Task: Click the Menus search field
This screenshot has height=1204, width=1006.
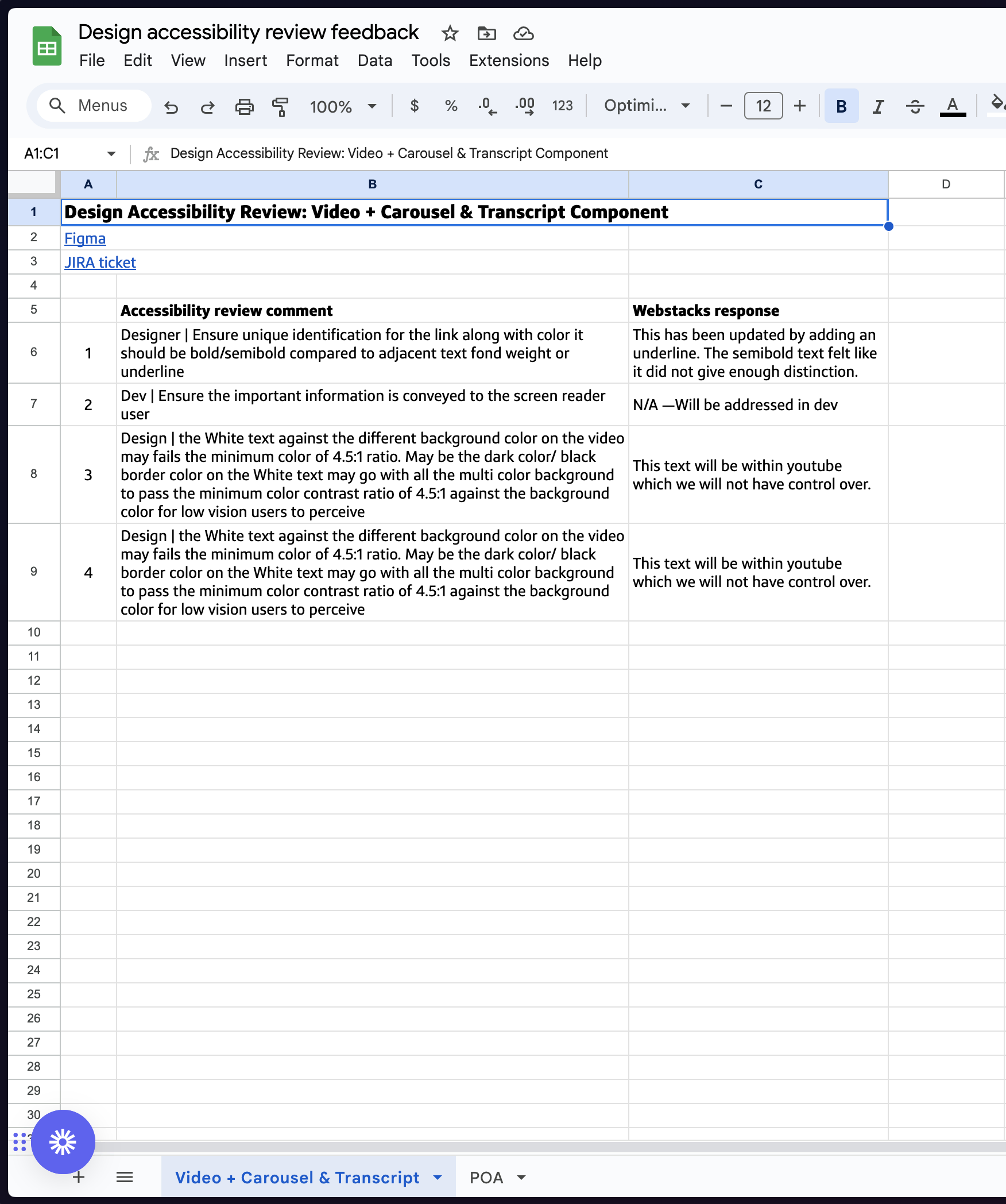Action: click(93, 106)
